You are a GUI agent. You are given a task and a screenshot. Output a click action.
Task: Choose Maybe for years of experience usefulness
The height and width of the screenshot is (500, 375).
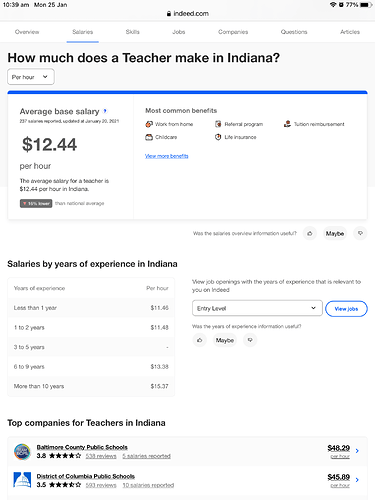[x=225, y=340]
